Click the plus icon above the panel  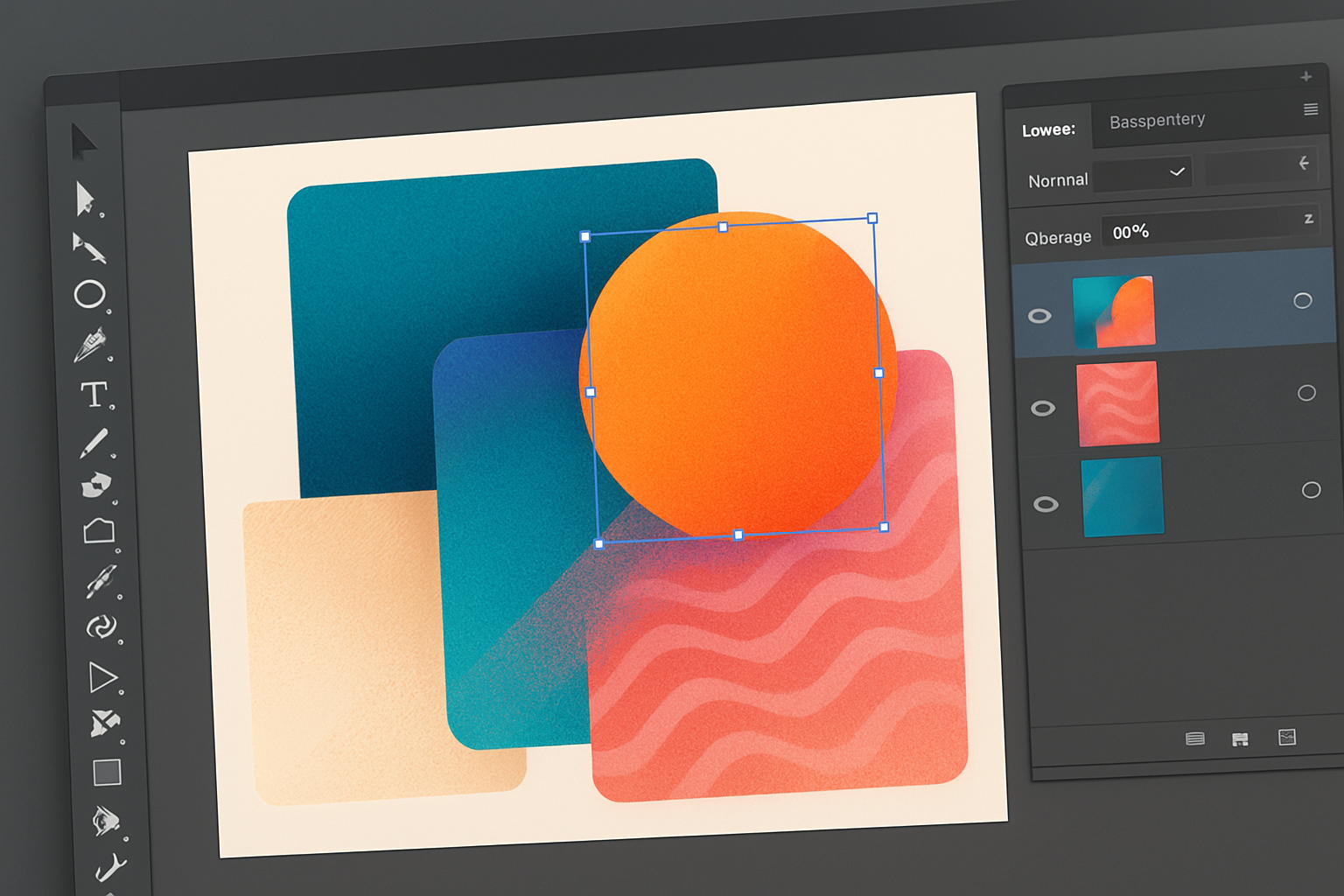click(1305, 77)
